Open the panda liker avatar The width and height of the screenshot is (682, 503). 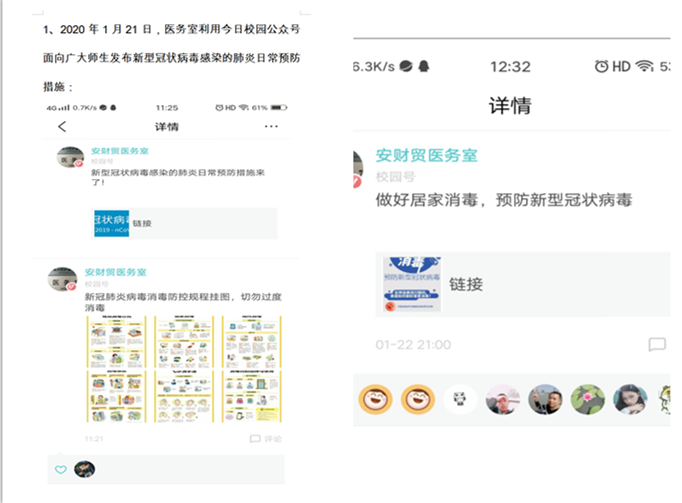click(459, 400)
